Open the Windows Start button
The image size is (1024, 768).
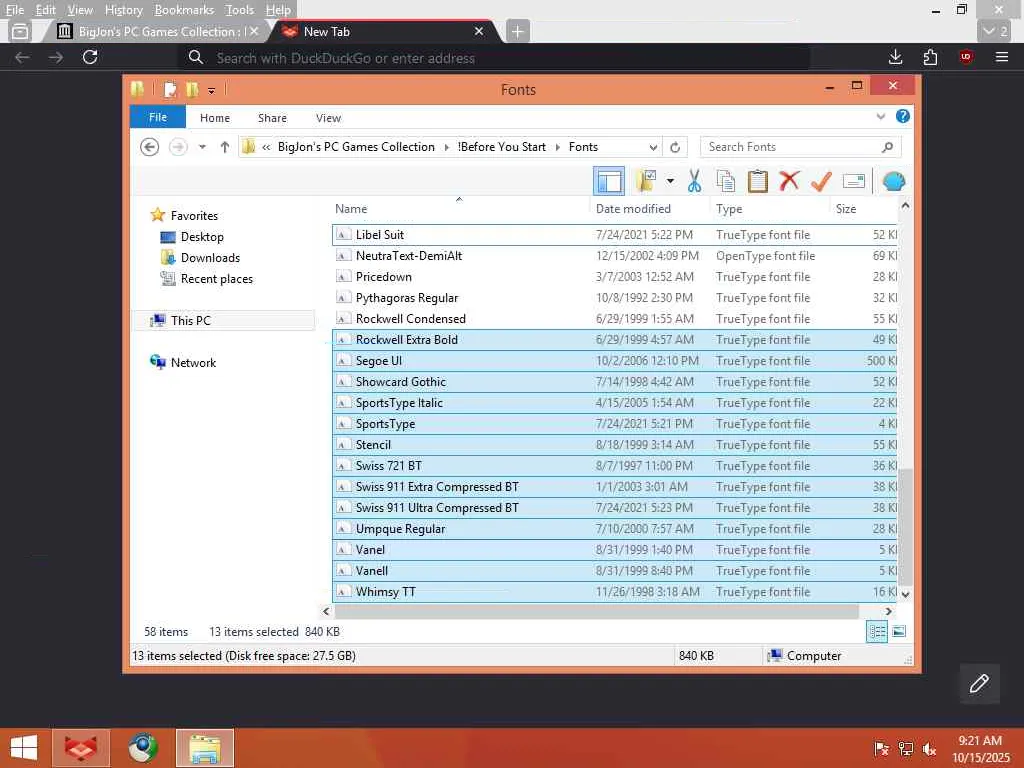(x=24, y=748)
